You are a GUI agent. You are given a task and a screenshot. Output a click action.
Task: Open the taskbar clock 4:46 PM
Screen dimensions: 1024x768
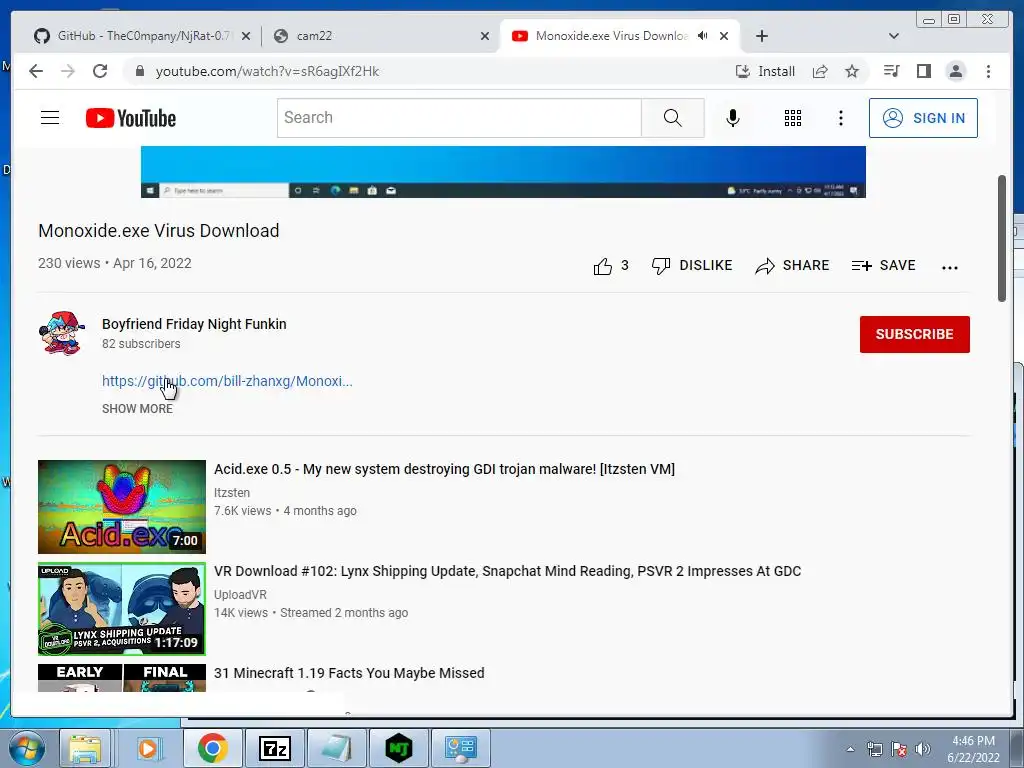[973, 749]
